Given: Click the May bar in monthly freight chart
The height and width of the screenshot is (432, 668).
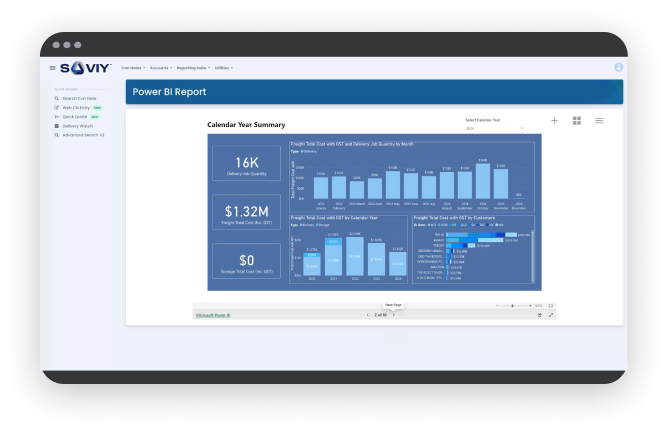Looking at the screenshot, I should pyautogui.click(x=393, y=185).
